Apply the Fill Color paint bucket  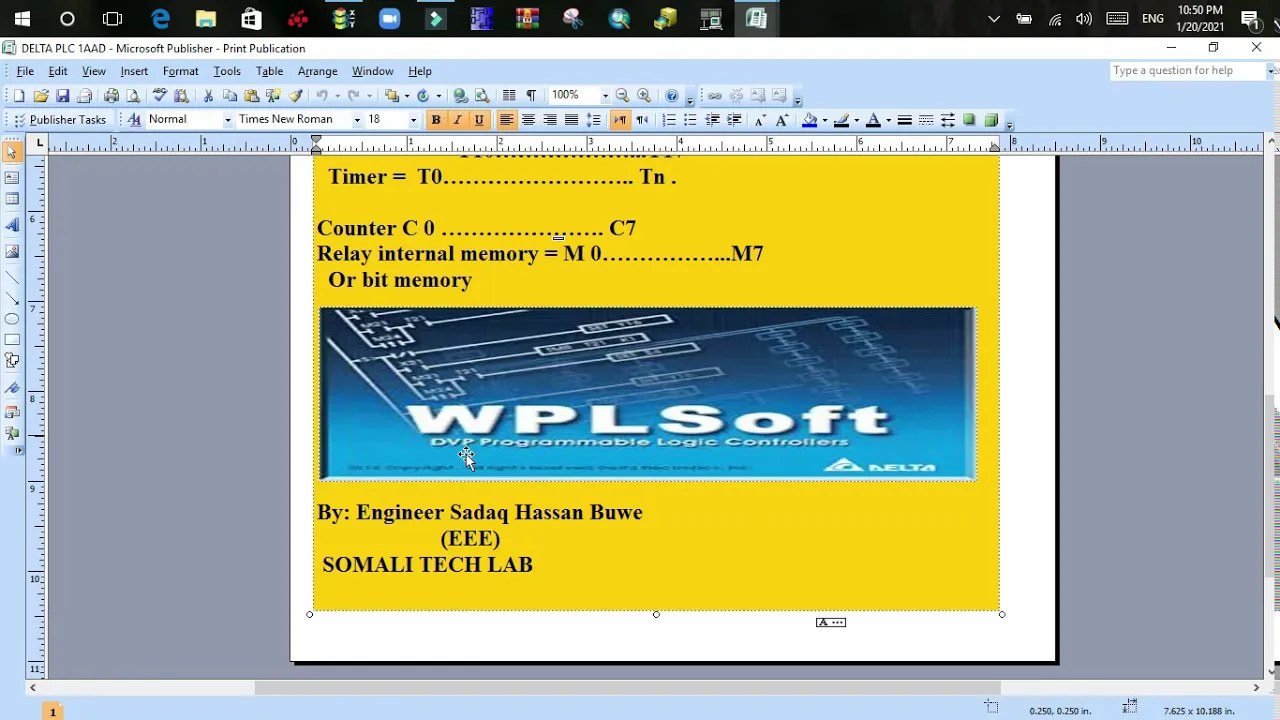point(810,120)
